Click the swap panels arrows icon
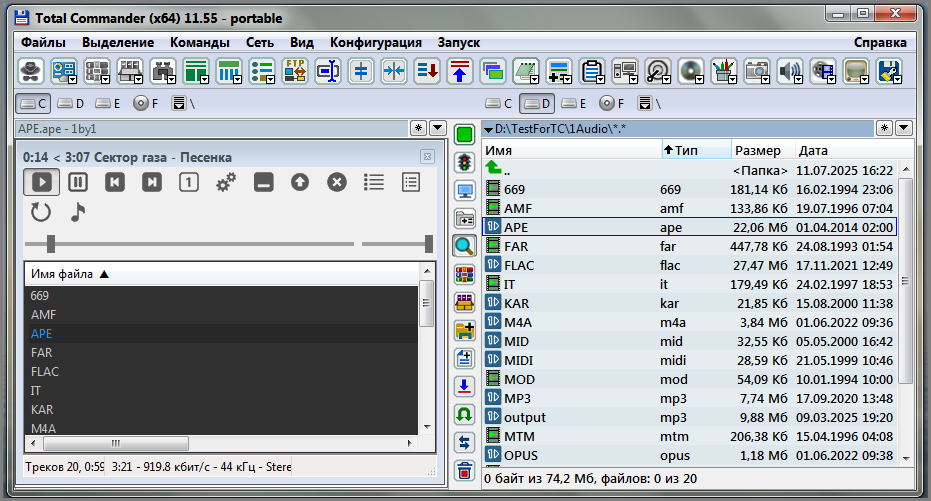Image resolution: width=931 pixels, height=501 pixels. coord(464,443)
